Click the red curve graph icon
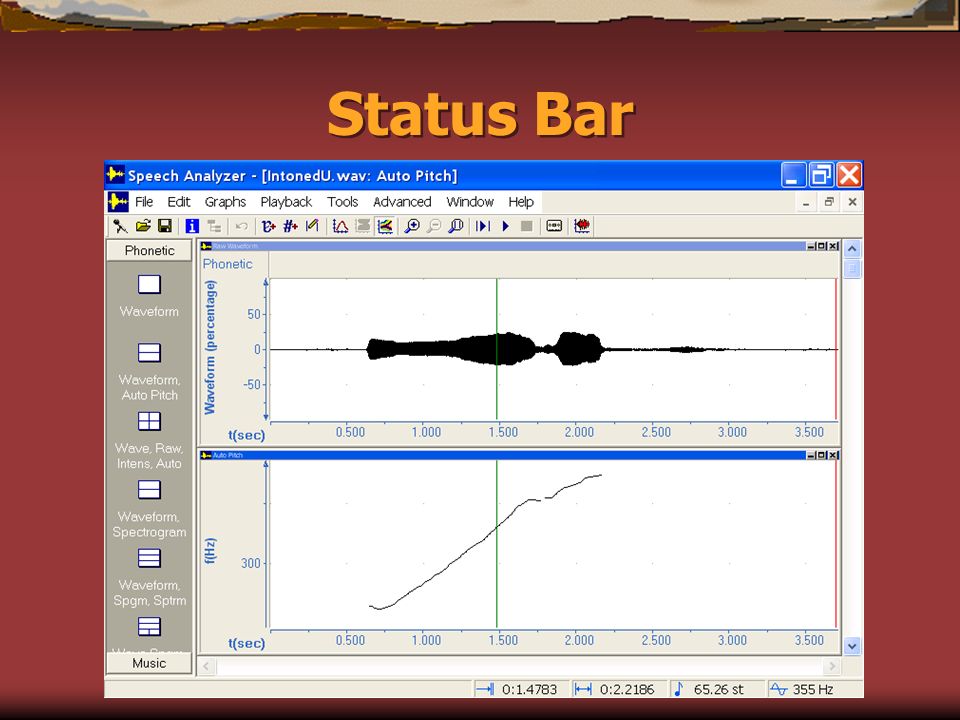The width and height of the screenshot is (960, 720). tap(340, 226)
